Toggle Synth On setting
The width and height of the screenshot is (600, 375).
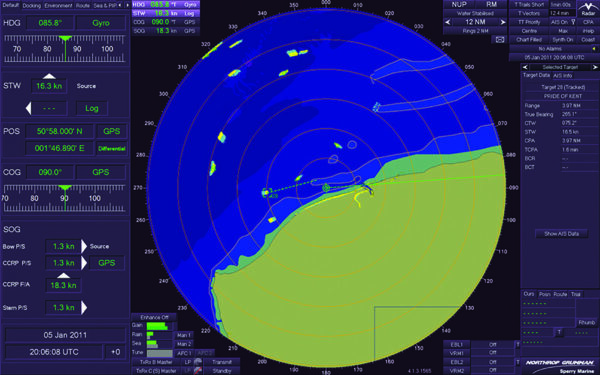click(563, 39)
